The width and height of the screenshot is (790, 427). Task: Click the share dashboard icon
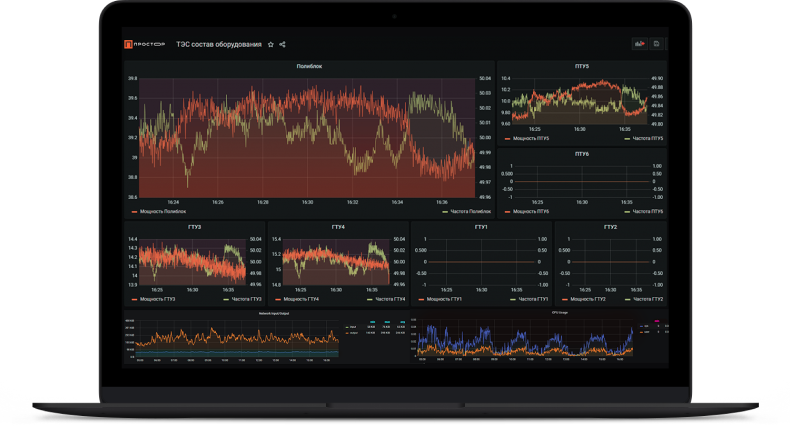(x=282, y=44)
